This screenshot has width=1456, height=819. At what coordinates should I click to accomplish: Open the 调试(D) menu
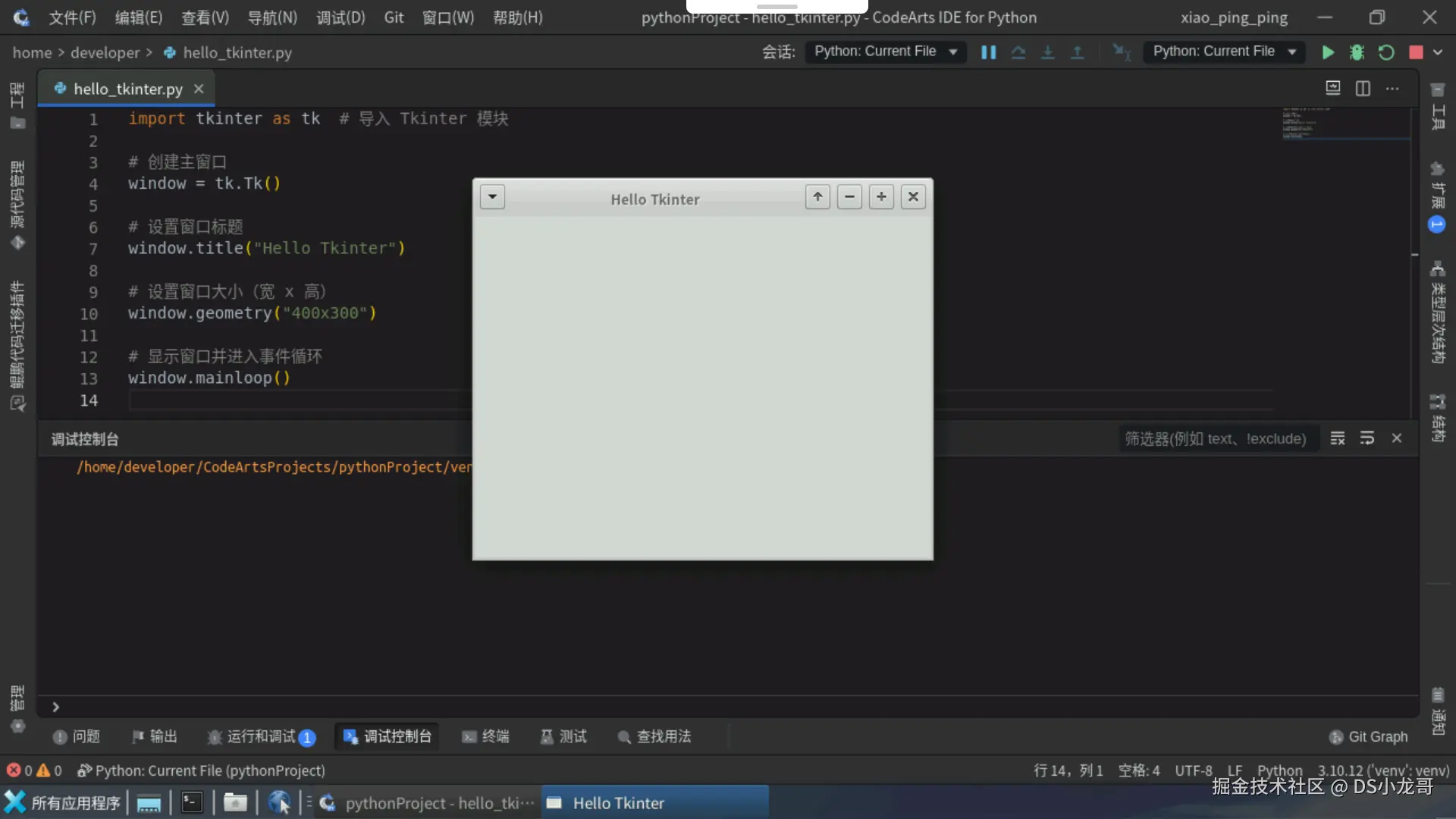340,17
